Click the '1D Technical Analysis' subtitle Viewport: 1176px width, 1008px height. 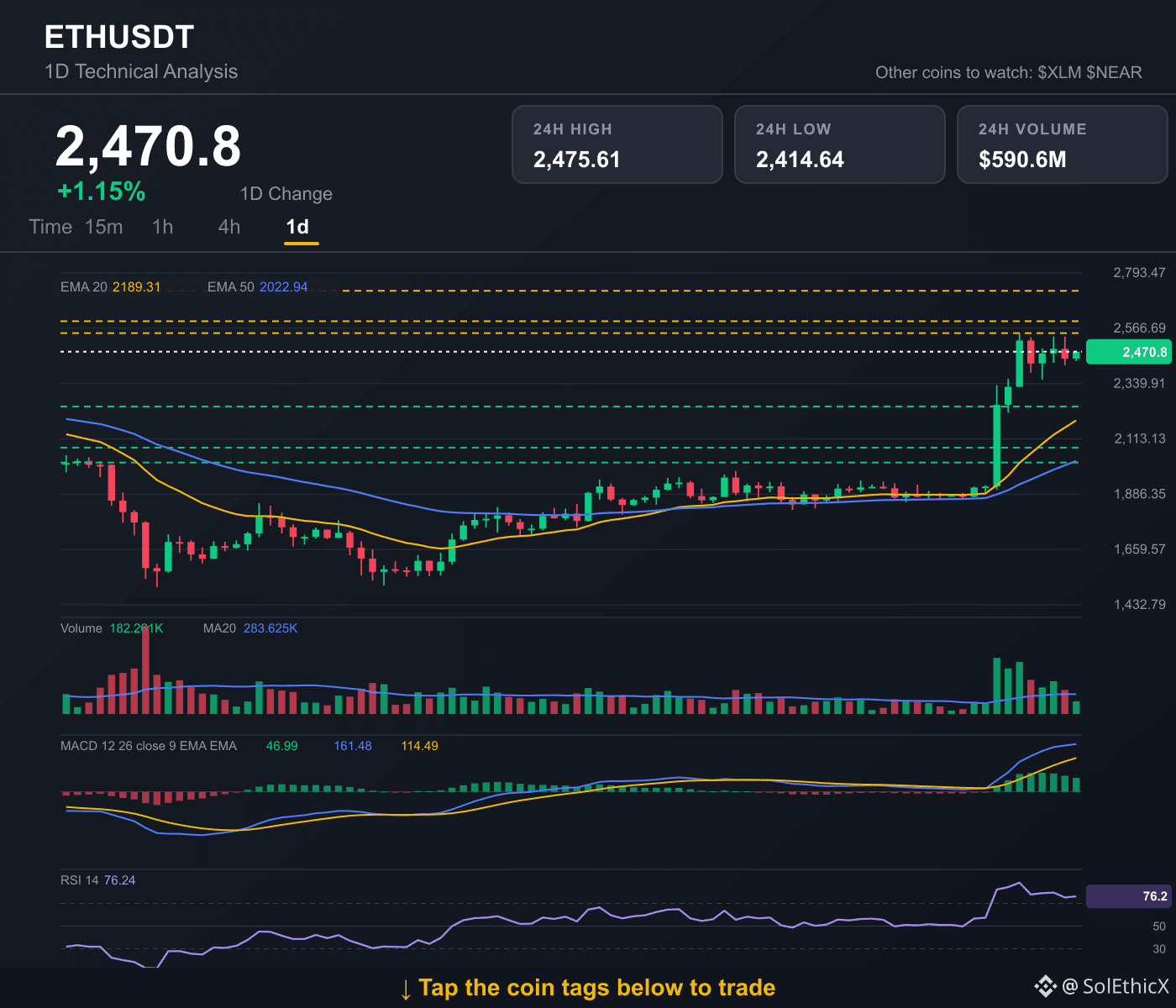coord(141,71)
